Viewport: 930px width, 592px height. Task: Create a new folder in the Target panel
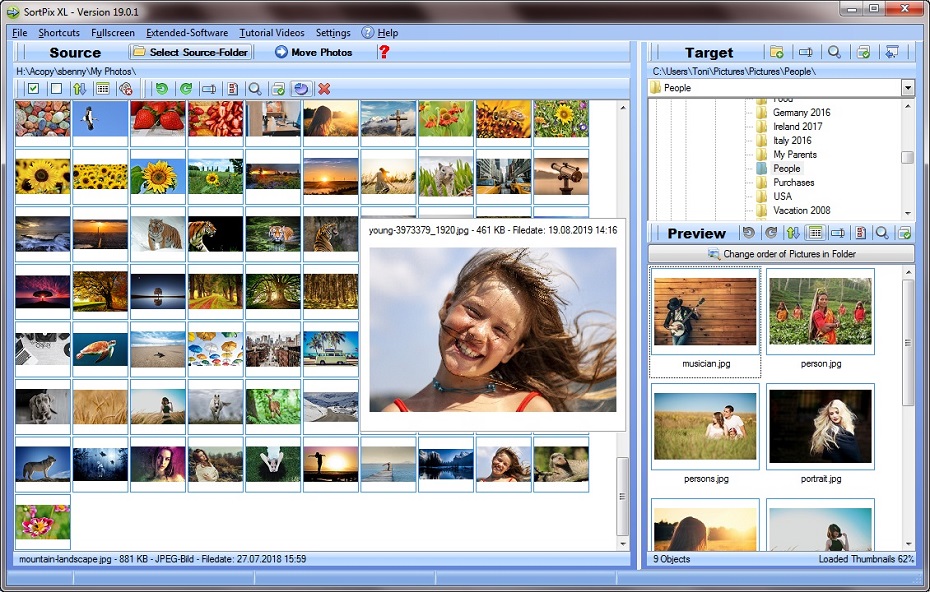(776, 52)
